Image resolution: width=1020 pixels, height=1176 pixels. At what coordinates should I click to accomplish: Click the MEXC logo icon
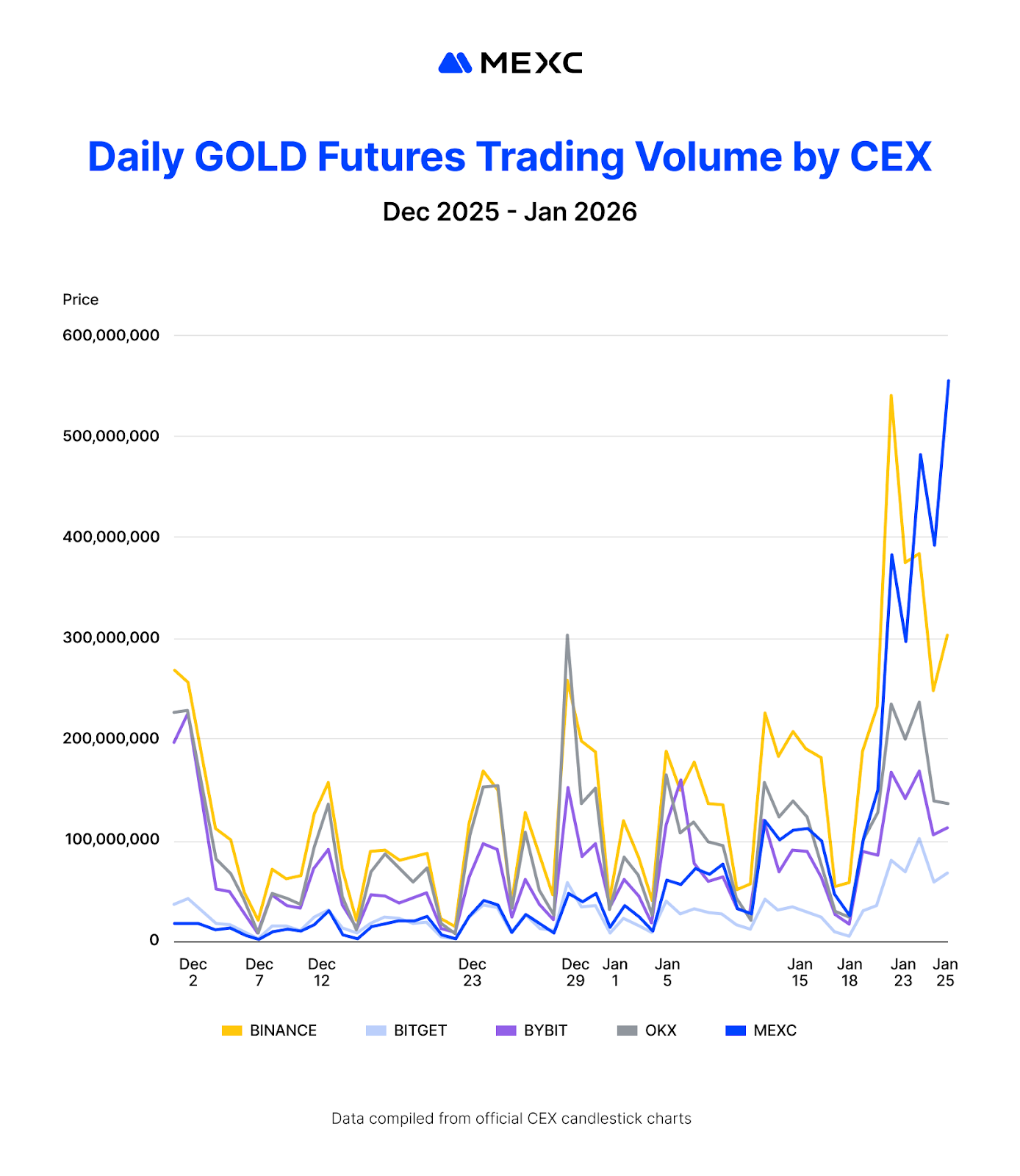tap(455, 63)
